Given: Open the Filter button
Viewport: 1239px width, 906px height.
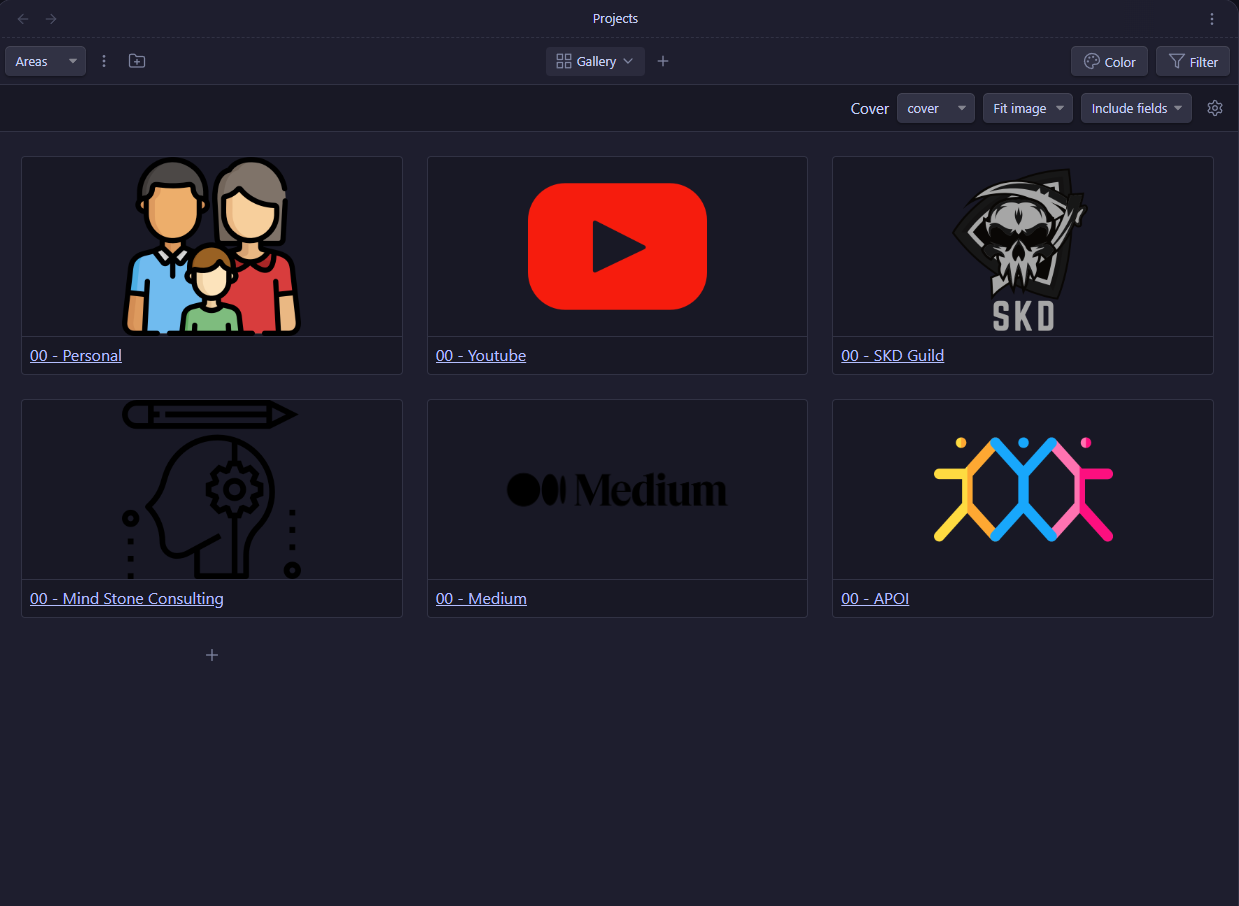Looking at the screenshot, I should point(1193,61).
